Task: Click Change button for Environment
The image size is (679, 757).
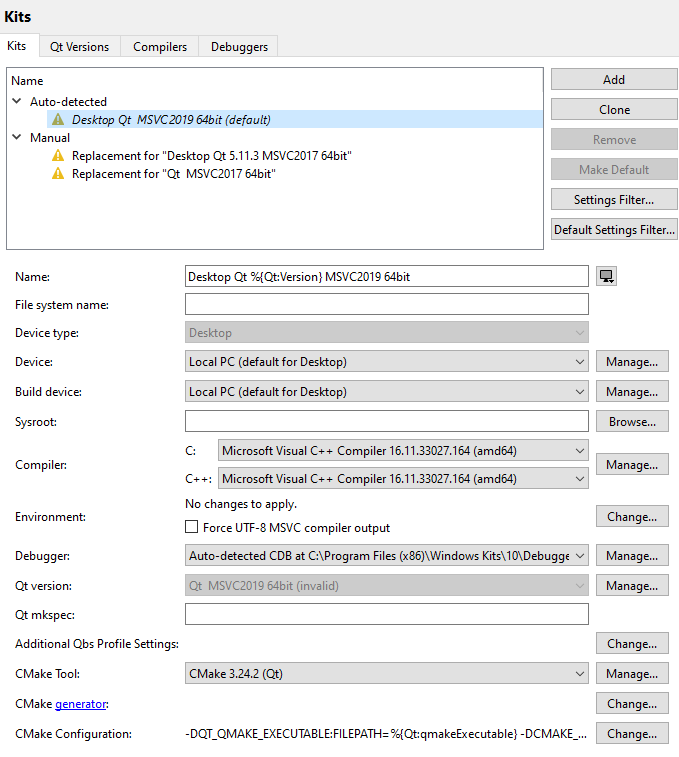Action: [x=632, y=517]
